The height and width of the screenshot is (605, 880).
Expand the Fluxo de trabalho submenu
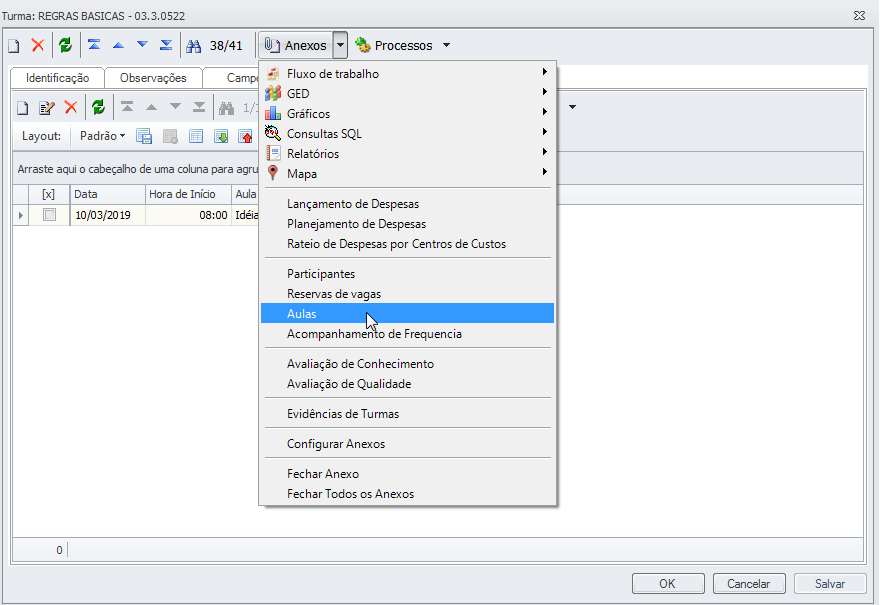click(407, 74)
